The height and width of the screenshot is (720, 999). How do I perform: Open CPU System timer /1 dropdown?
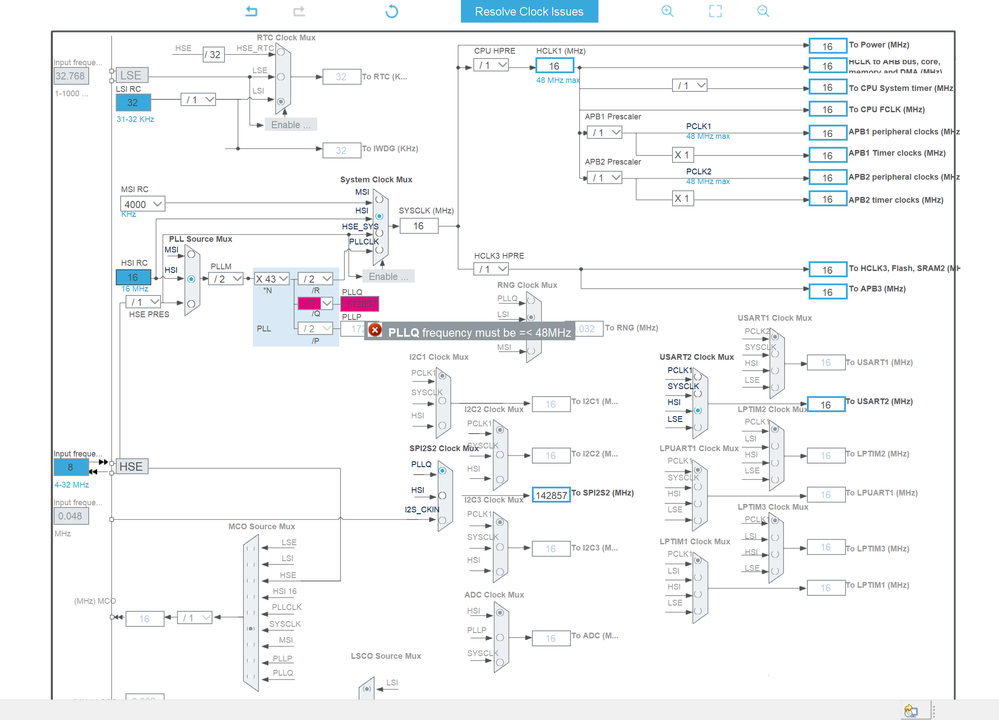coord(690,85)
